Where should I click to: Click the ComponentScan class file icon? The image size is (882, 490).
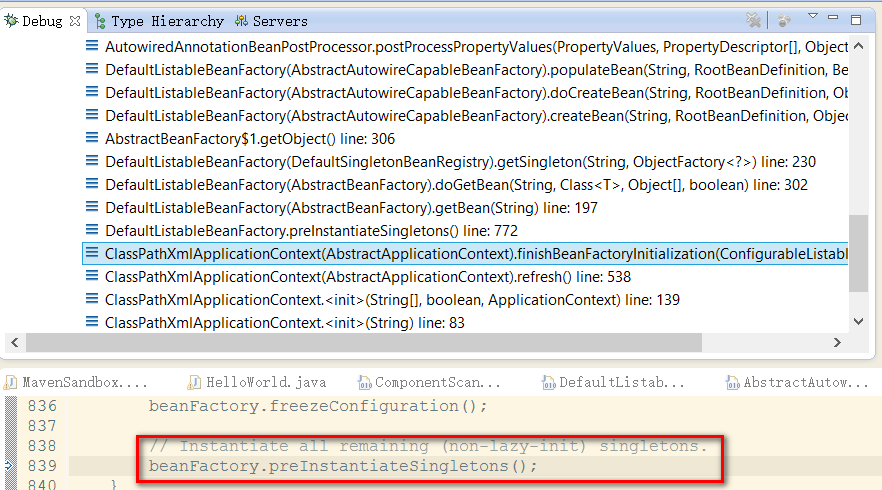click(x=364, y=383)
